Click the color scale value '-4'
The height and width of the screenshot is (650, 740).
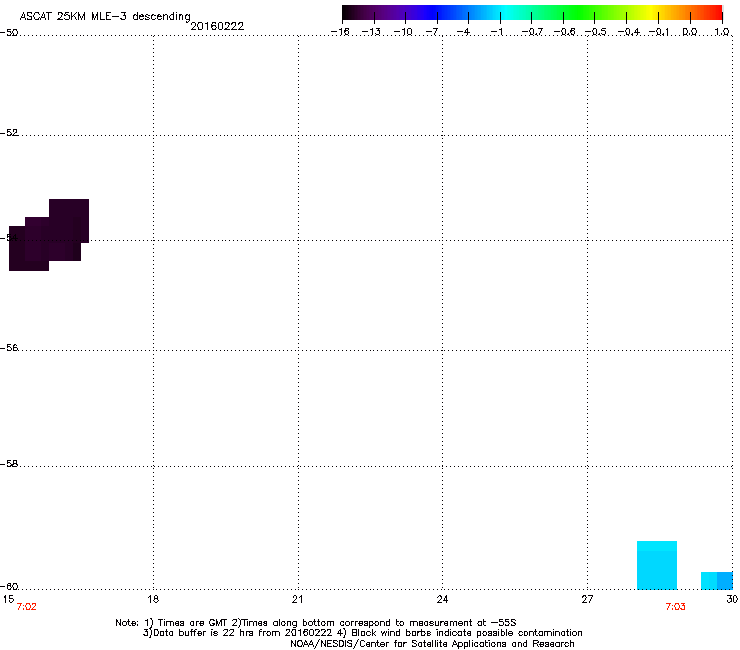coord(463,32)
